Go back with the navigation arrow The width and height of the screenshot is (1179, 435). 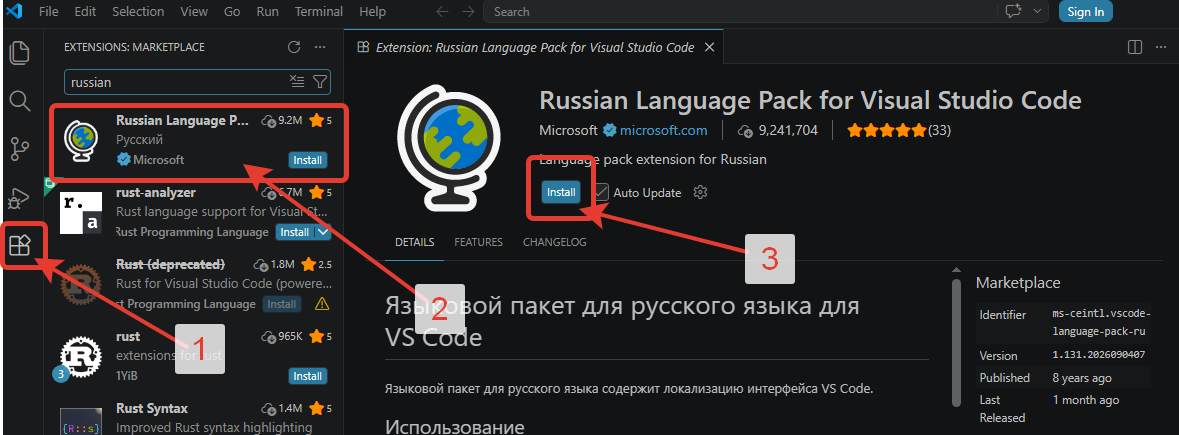(x=443, y=12)
